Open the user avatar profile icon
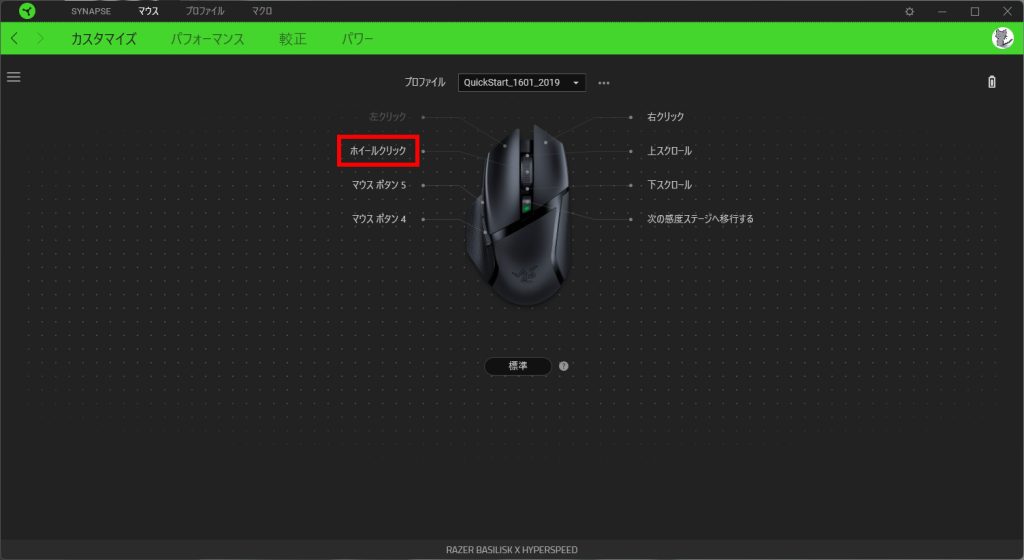 tap(1002, 38)
